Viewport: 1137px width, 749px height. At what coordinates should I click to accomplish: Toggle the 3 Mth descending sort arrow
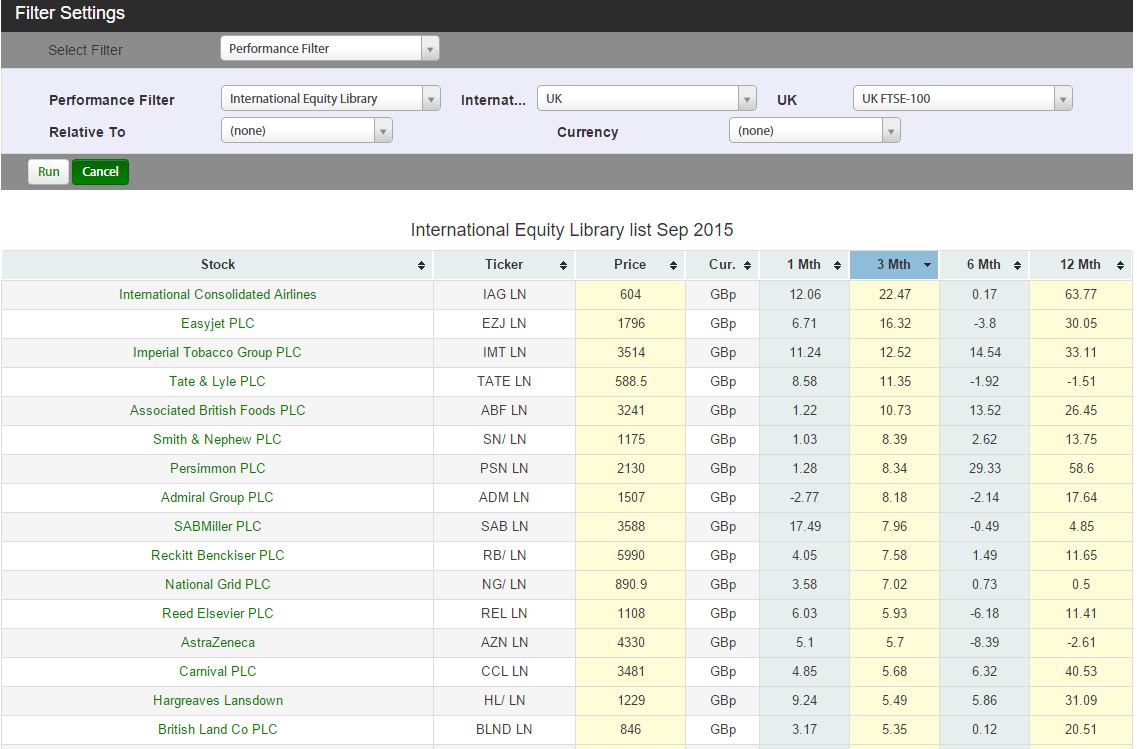pos(927,266)
